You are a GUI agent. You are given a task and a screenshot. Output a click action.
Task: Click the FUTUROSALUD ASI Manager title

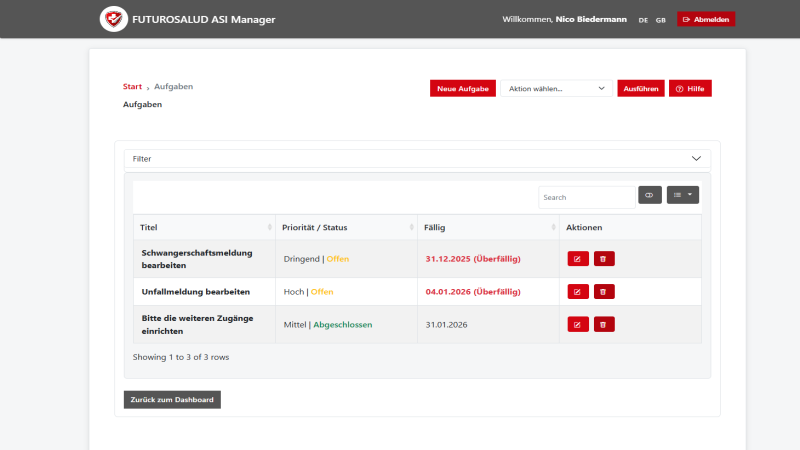pos(204,19)
